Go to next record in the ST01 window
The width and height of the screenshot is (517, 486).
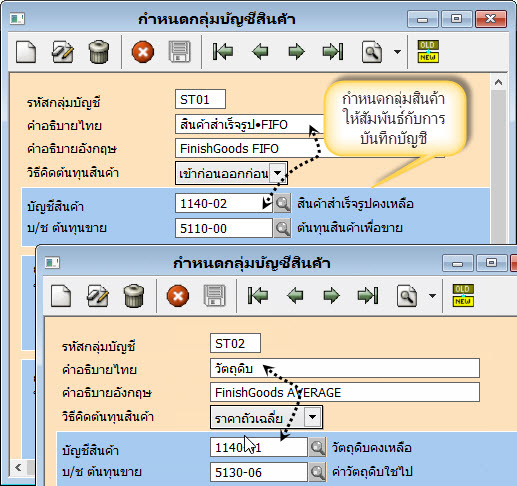point(296,52)
